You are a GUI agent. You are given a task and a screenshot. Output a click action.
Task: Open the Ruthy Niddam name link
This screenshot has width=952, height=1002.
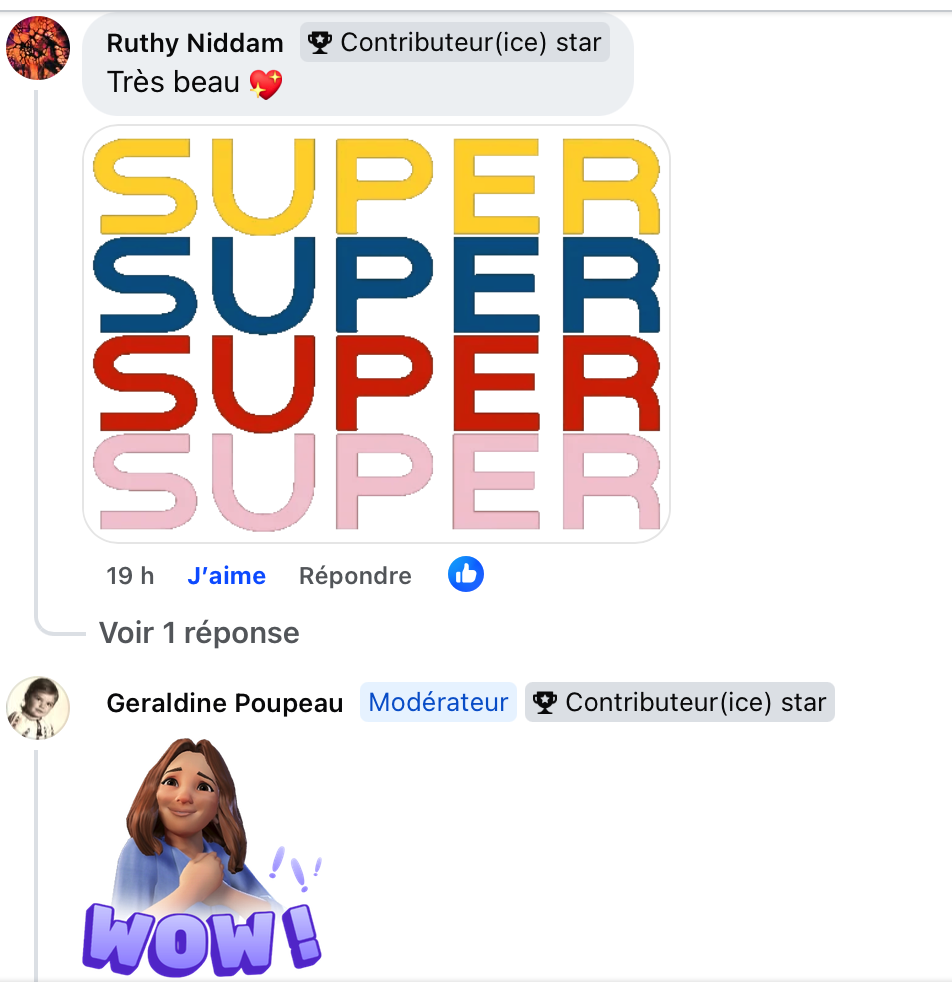click(x=195, y=43)
